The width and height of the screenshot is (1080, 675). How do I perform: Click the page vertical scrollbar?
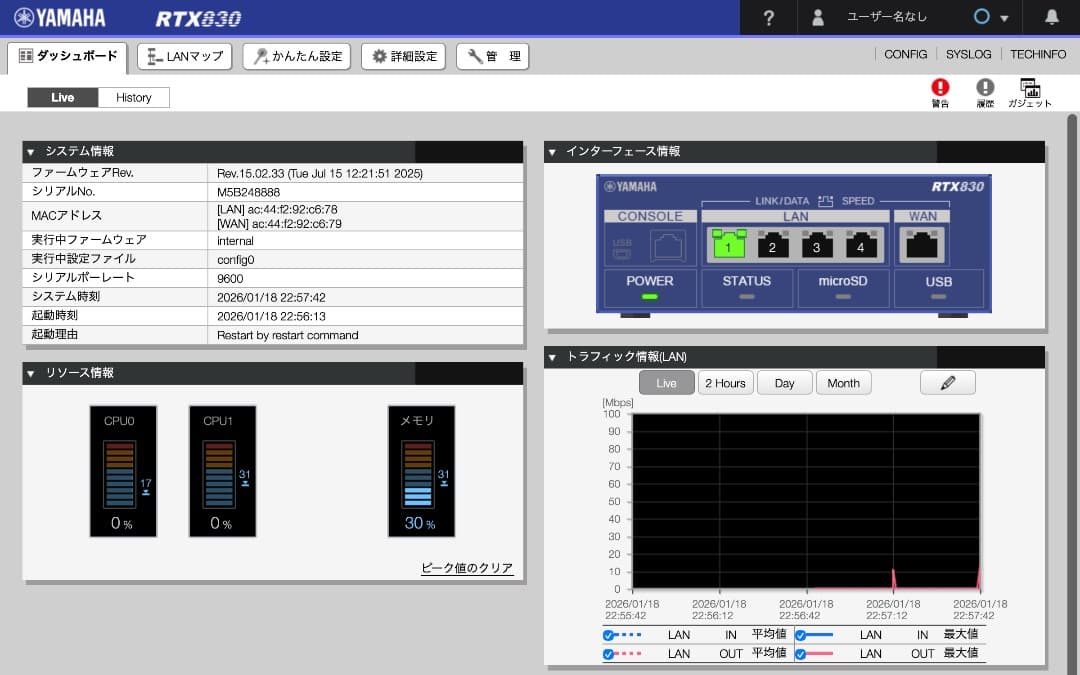click(x=1072, y=300)
